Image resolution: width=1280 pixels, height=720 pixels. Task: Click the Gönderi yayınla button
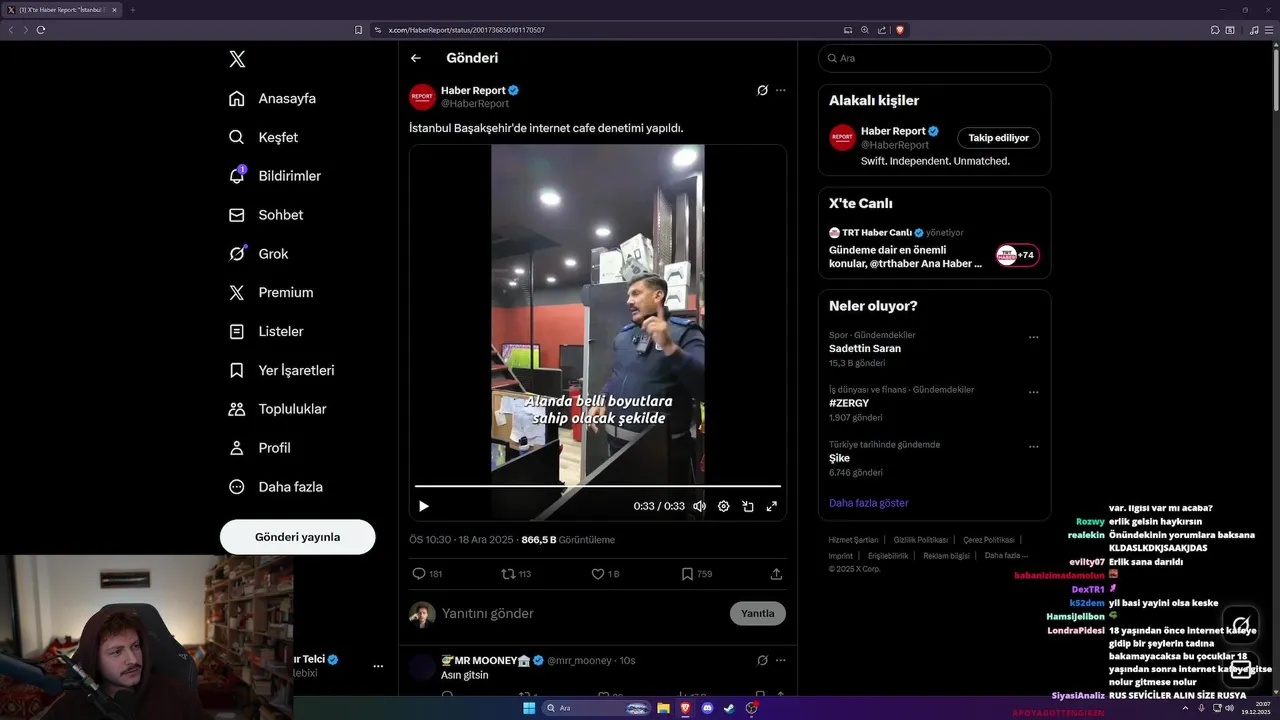[298, 537]
